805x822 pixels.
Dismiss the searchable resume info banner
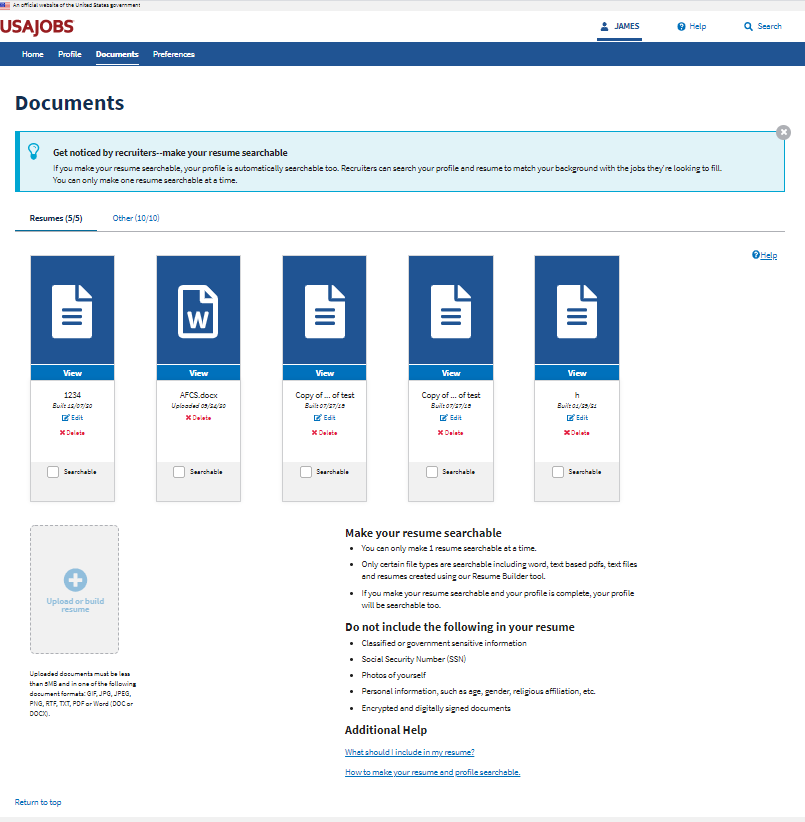pos(783,132)
